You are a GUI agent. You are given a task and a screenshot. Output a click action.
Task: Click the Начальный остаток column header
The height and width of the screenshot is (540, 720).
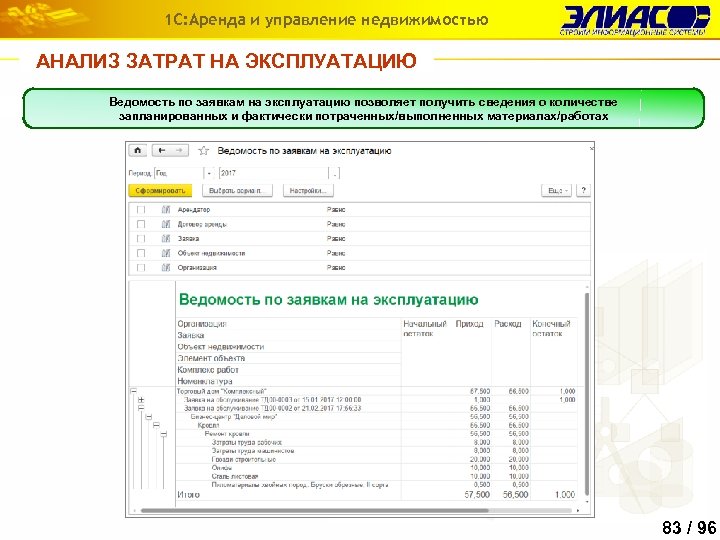(x=425, y=328)
